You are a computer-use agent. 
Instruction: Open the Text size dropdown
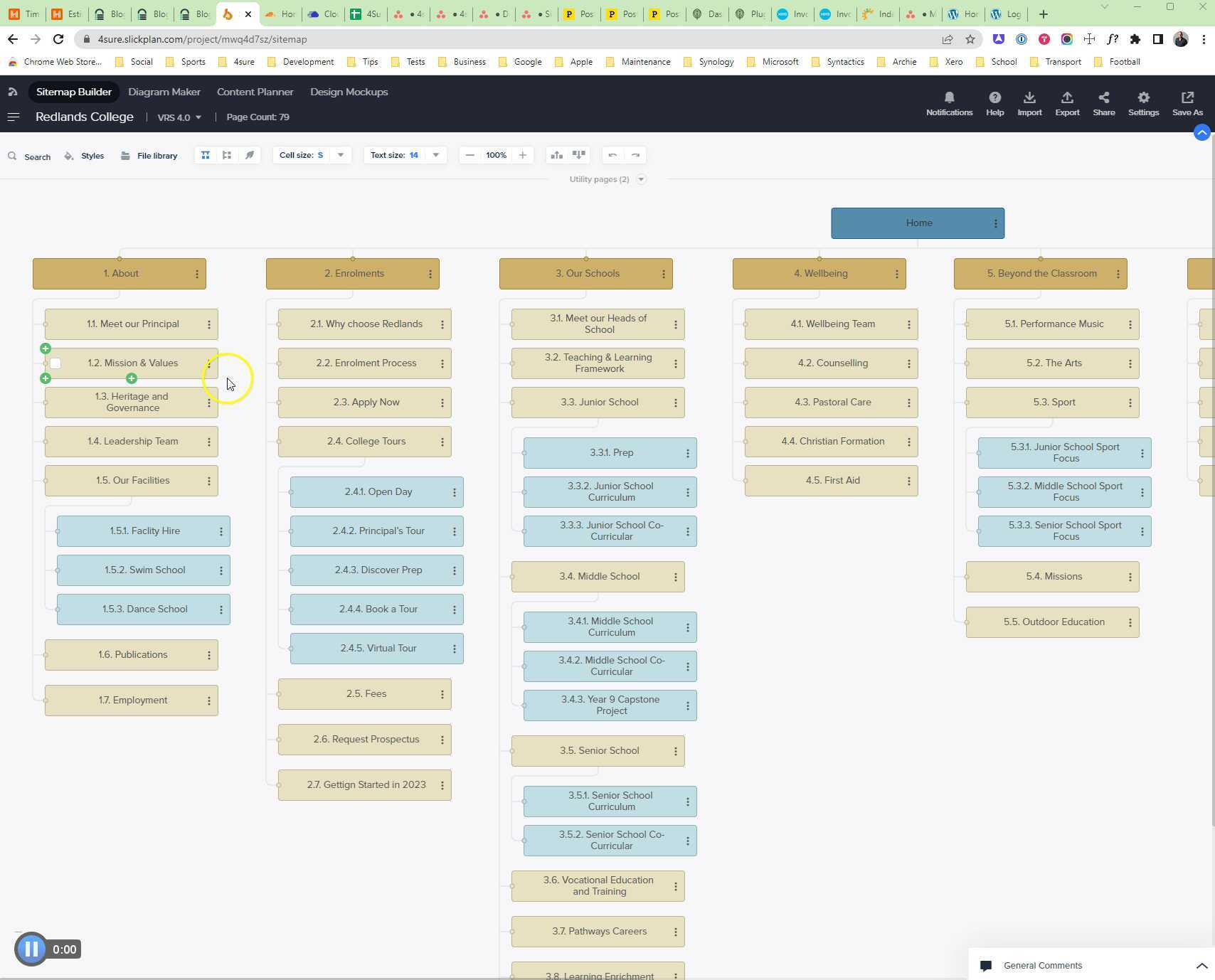435,154
